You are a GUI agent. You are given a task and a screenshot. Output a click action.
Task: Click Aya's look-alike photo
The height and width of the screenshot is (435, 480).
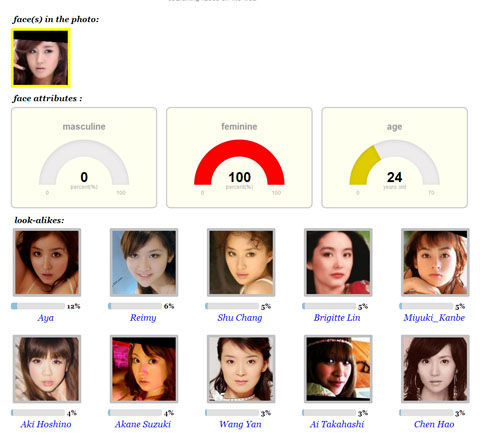coord(47,262)
